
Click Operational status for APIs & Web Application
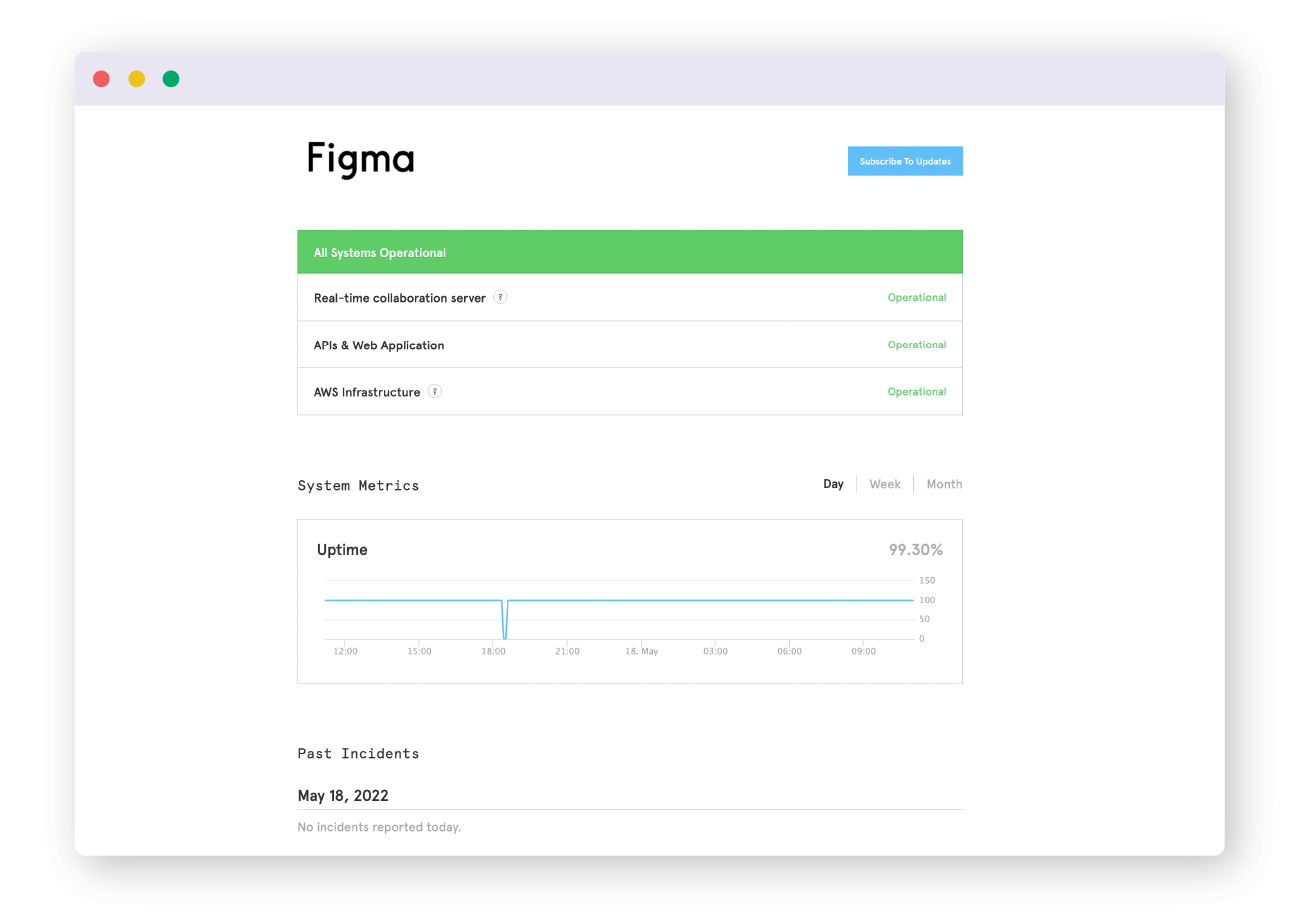coord(917,344)
